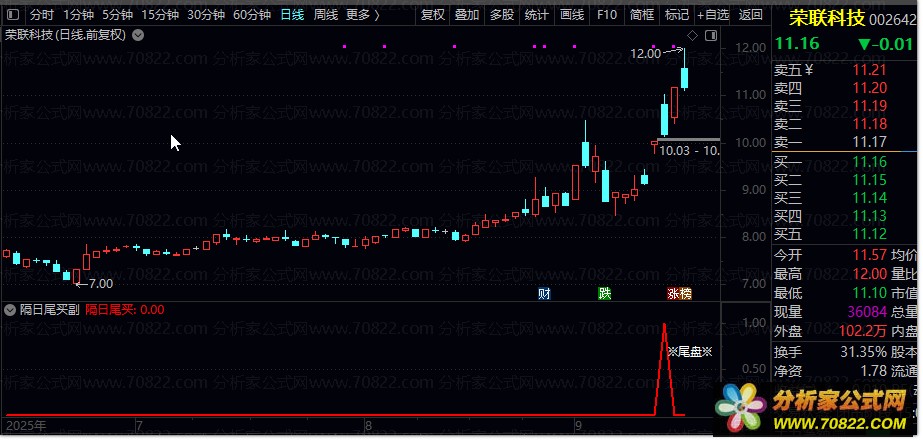The height and width of the screenshot is (440, 923).
Task: Click the 最高 value 12.00
Action: (x=869, y=274)
